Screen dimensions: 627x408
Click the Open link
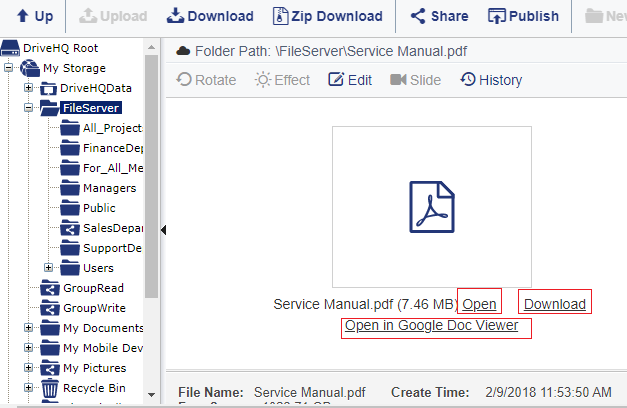(x=479, y=304)
